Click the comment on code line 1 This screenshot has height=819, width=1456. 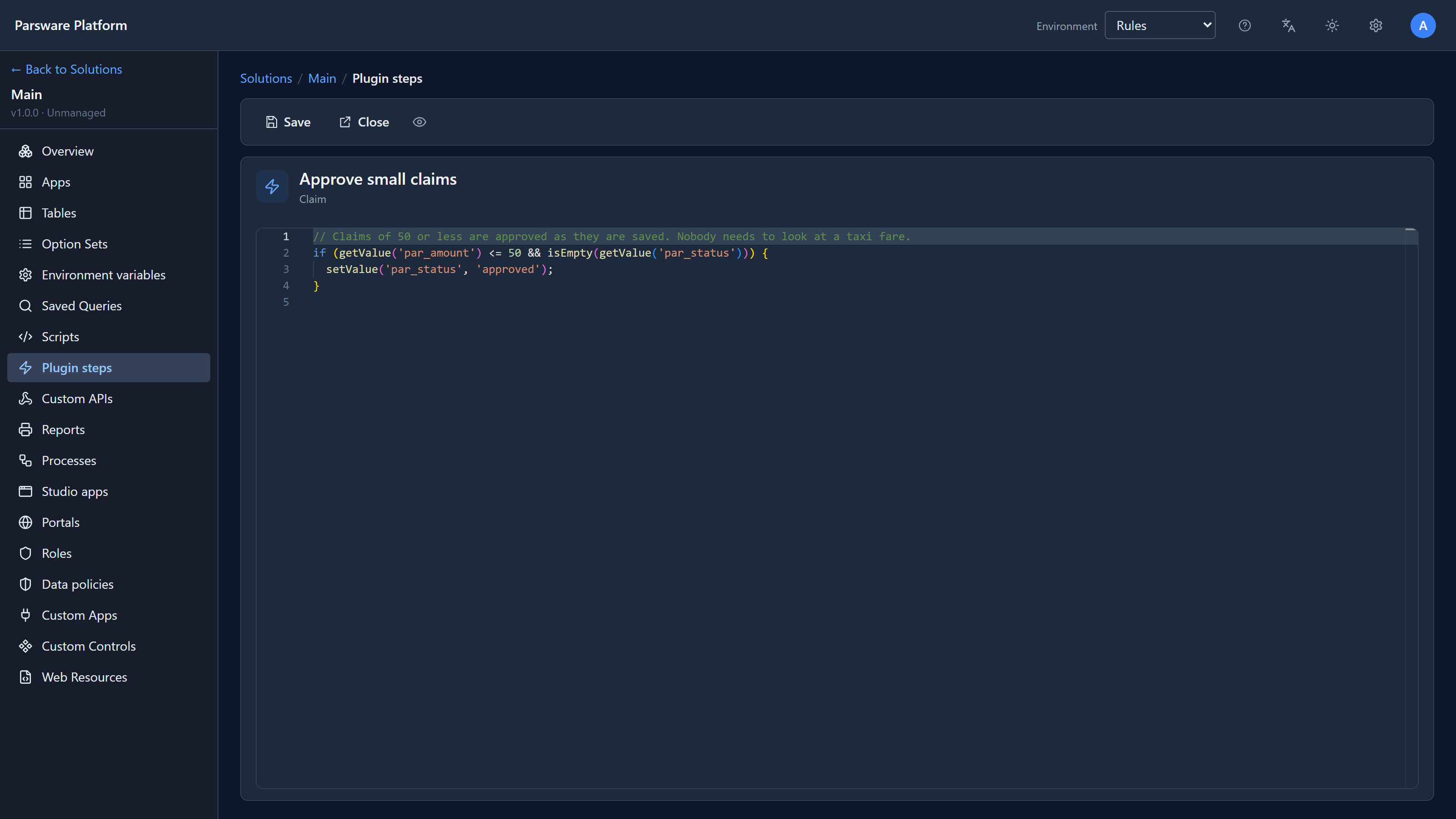click(x=612, y=236)
